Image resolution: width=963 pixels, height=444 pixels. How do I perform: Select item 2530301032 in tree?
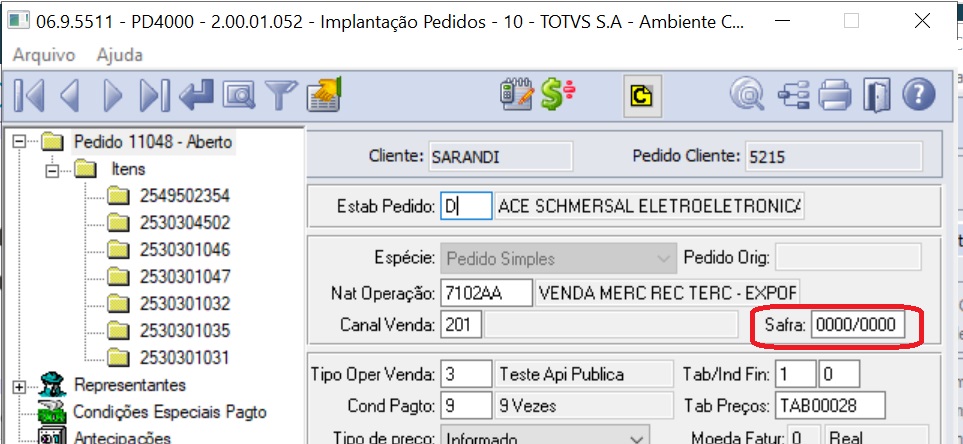[185, 303]
